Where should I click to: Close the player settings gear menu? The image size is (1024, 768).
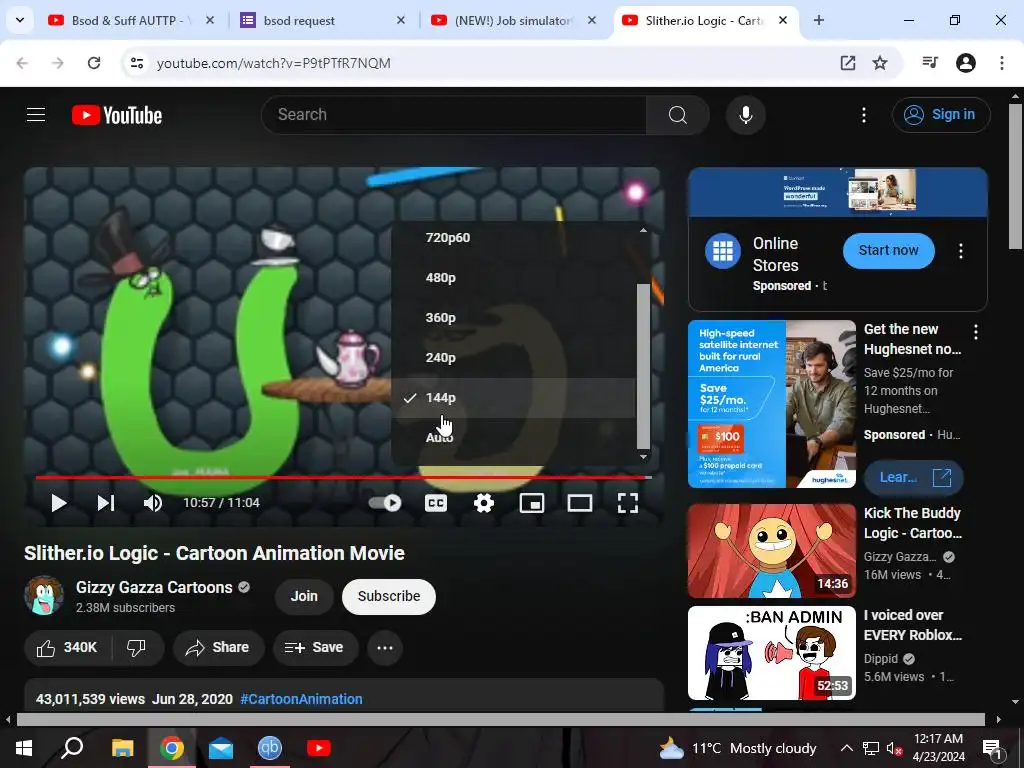pos(484,503)
